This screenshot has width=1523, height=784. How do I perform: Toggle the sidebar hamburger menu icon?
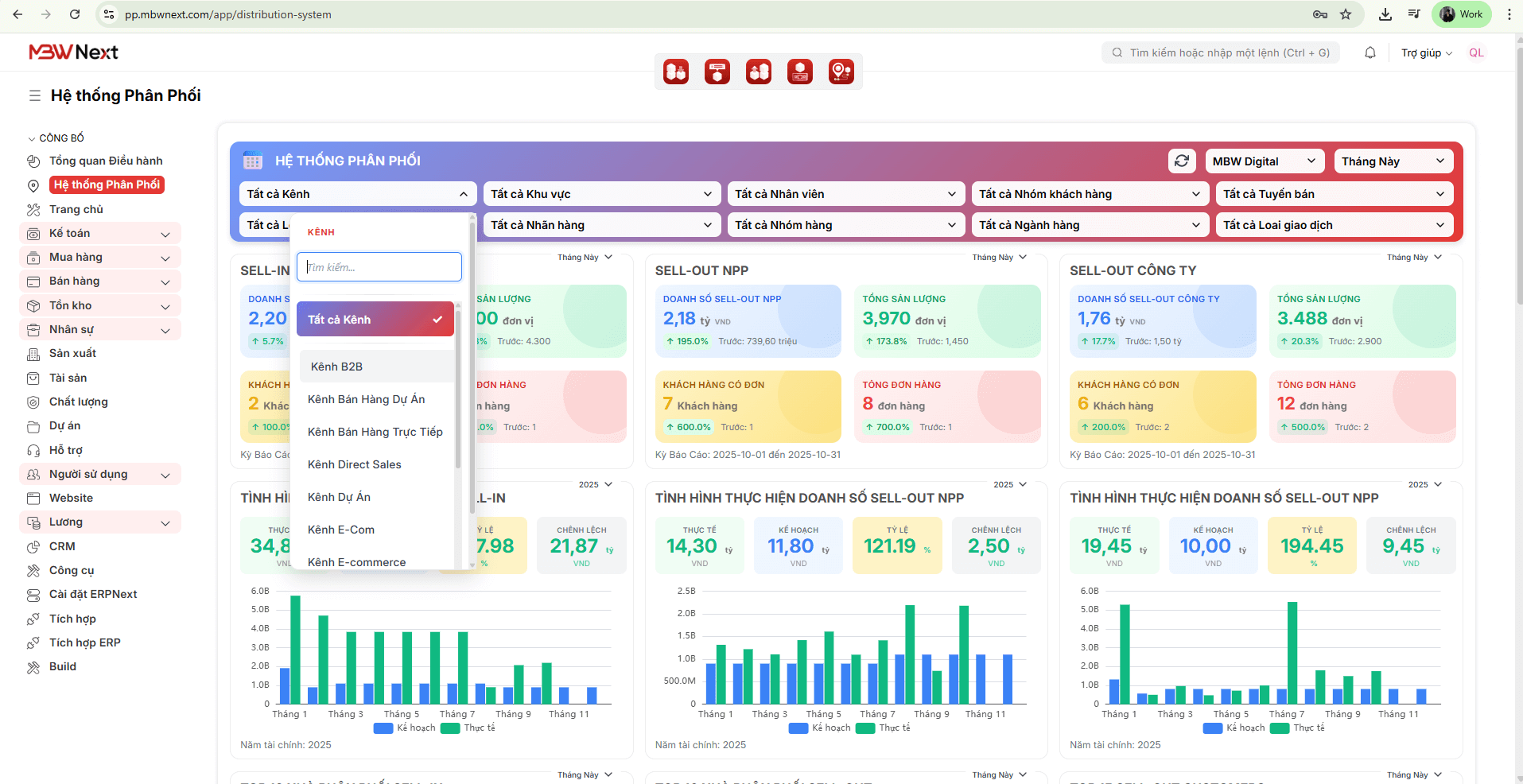(35, 95)
